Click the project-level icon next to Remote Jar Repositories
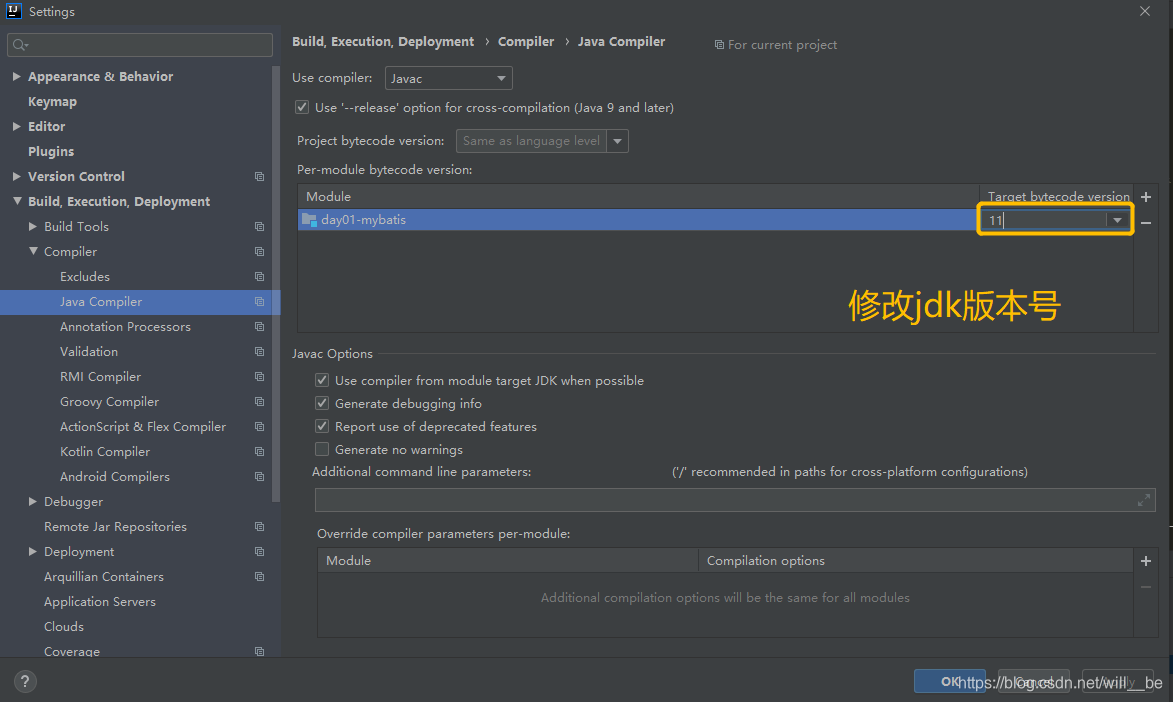This screenshot has width=1173, height=702. click(260, 527)
